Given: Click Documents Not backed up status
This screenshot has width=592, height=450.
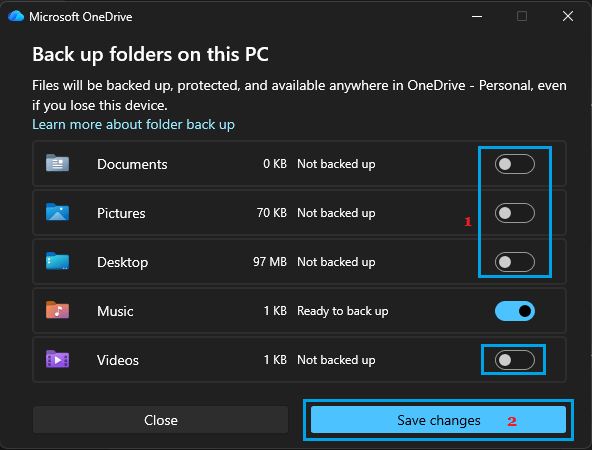Looking at the screenshot, I should pos(336,164).
